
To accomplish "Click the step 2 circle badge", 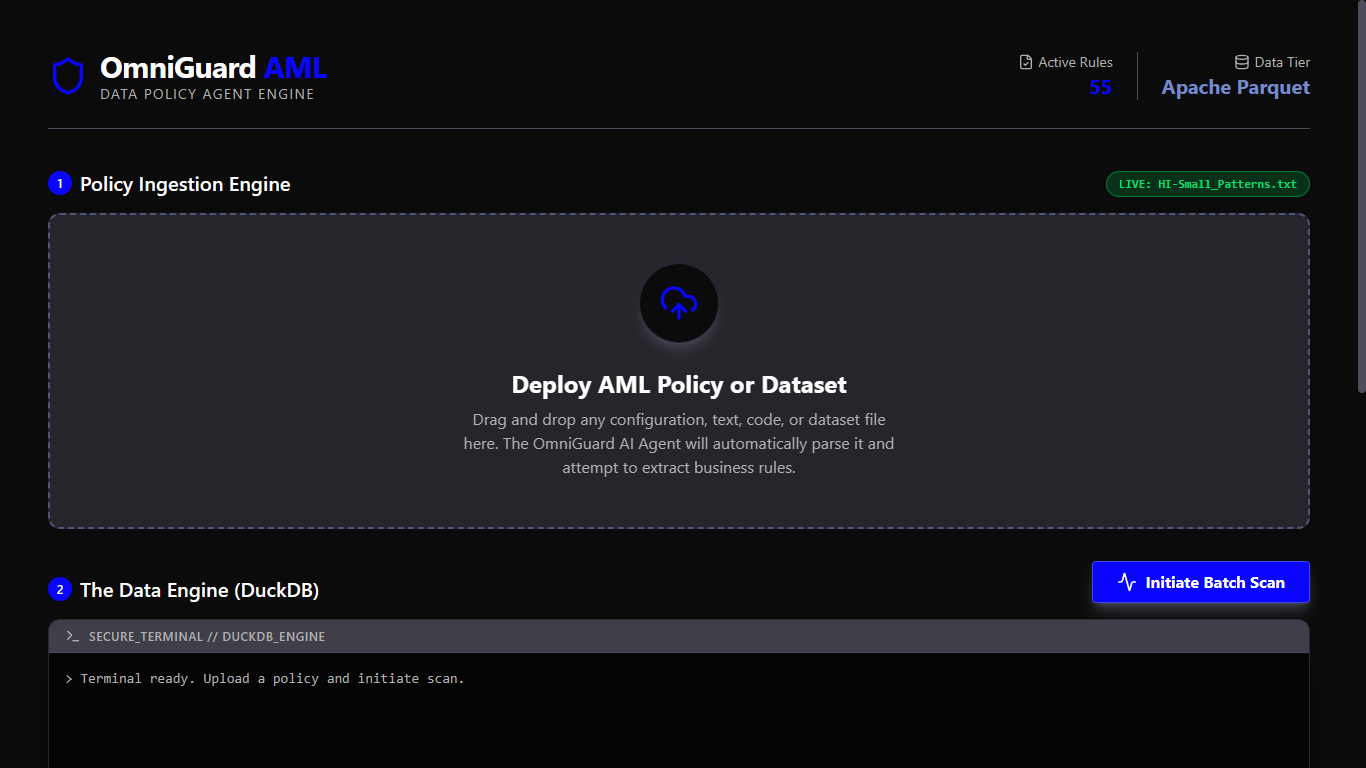I will (60, 590).
